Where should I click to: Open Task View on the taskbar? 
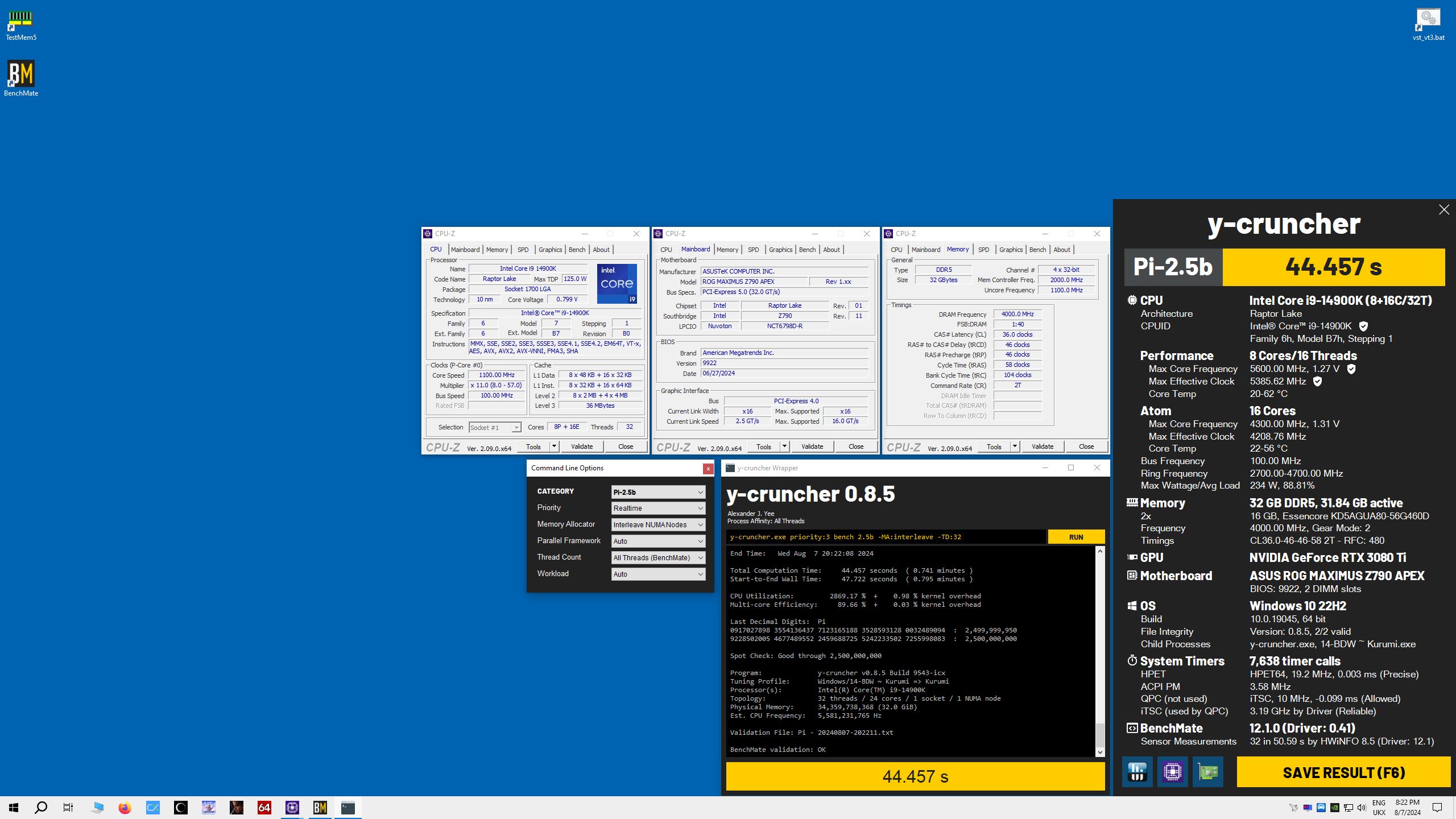[x=68, y=807]
